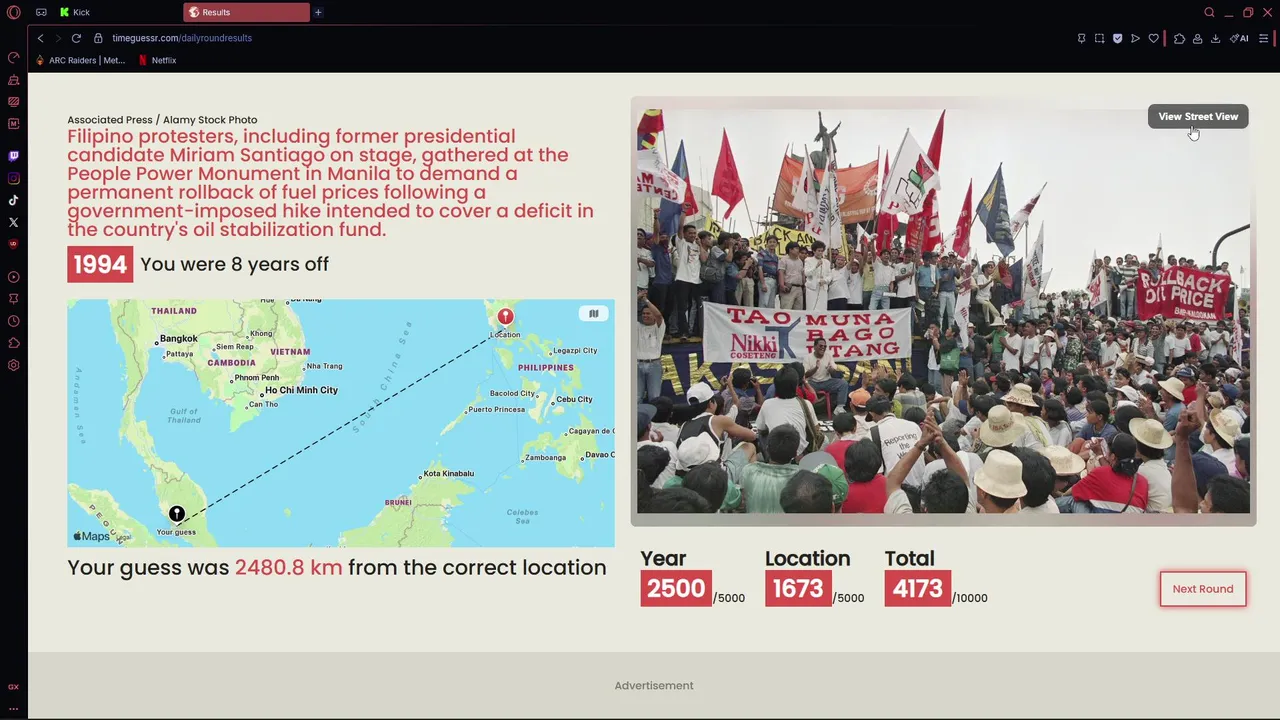Click the pinboard pin icon in toolbar
The image size is (1280, 720).
click(1081, 38)
